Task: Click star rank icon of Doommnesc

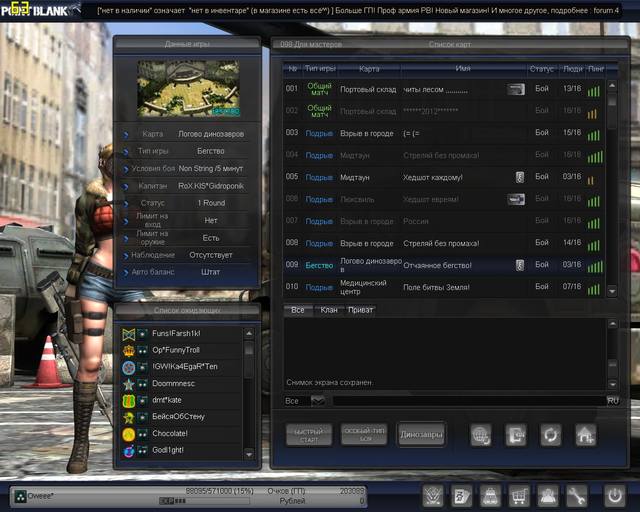Action: (129, 384)
